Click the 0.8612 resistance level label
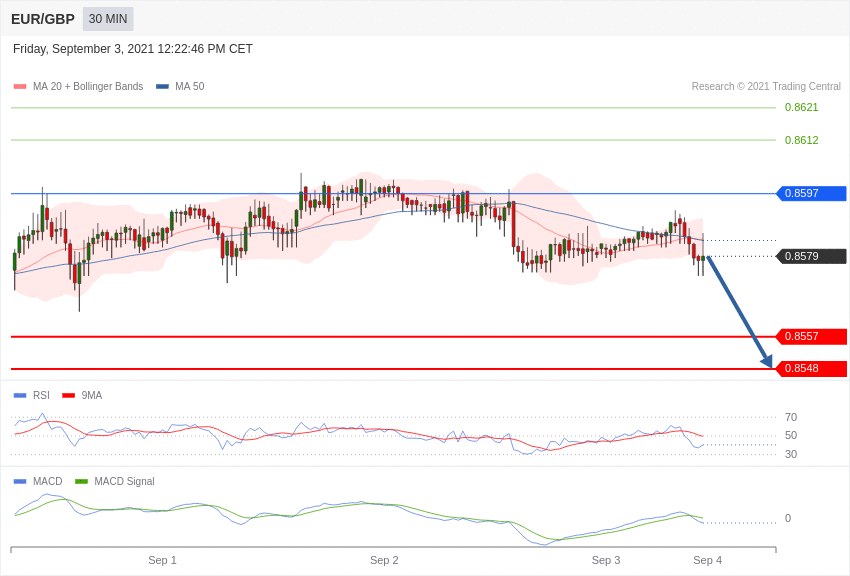 (x=801, y=140)
